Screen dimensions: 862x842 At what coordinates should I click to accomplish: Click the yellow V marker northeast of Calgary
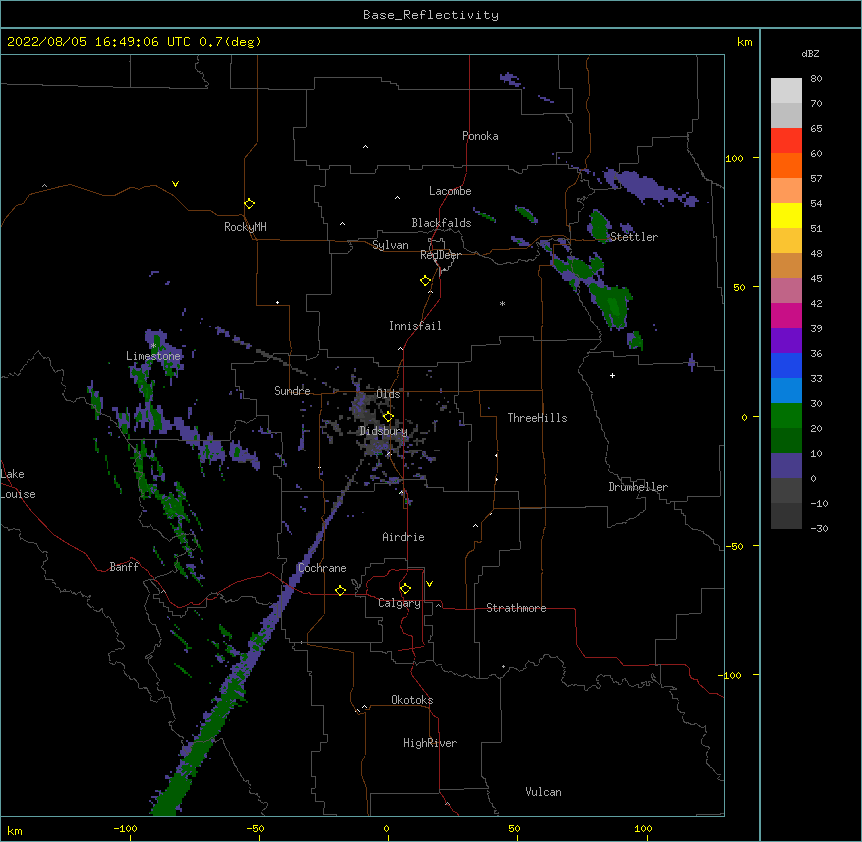point(429,584)
